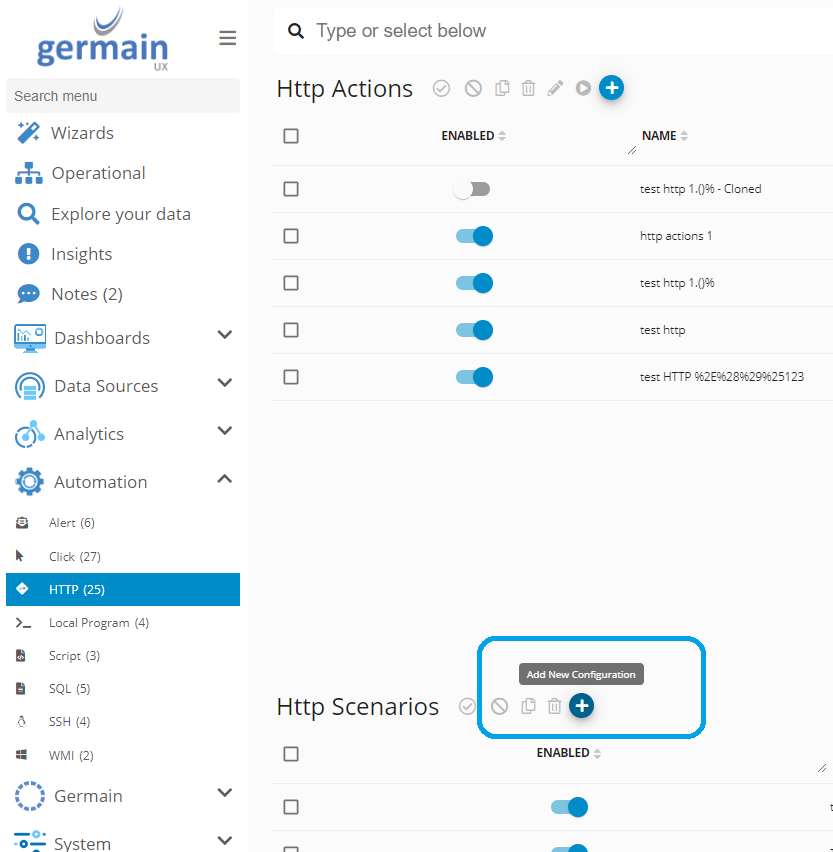Click the edit pencil icon in Http Actions
This screenshot has height=852, width=833.
tap(556, 88)
